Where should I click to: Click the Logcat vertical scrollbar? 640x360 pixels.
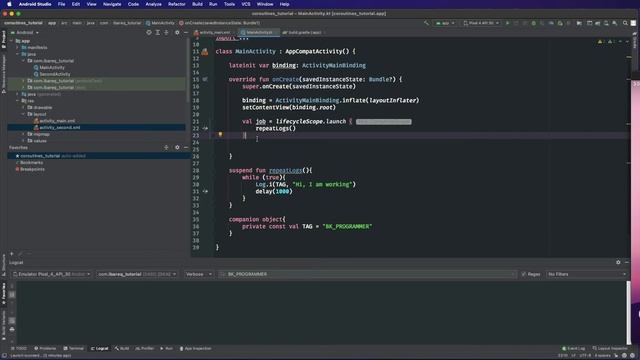628,312
